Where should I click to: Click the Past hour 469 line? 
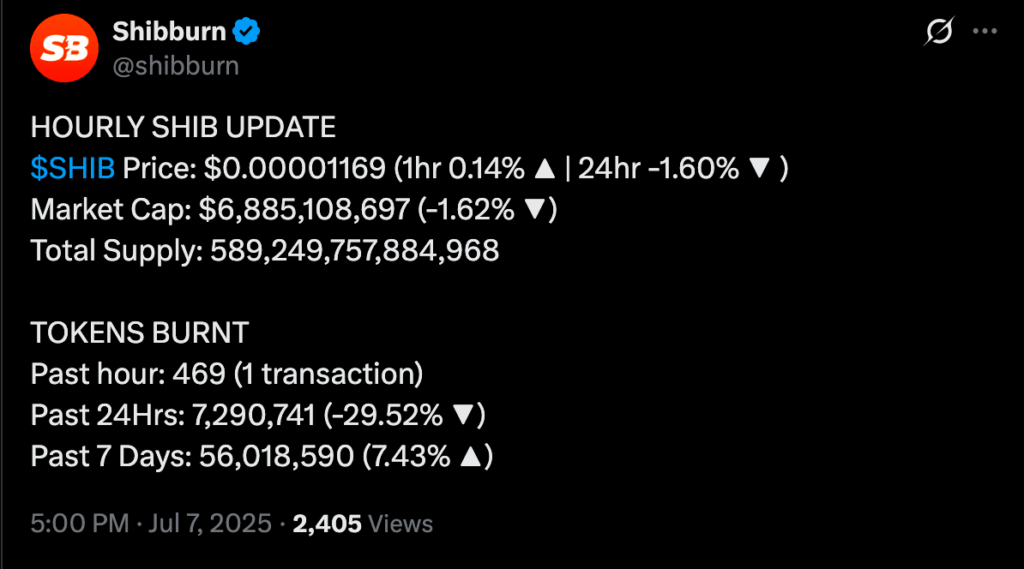(x=227, y=374)
